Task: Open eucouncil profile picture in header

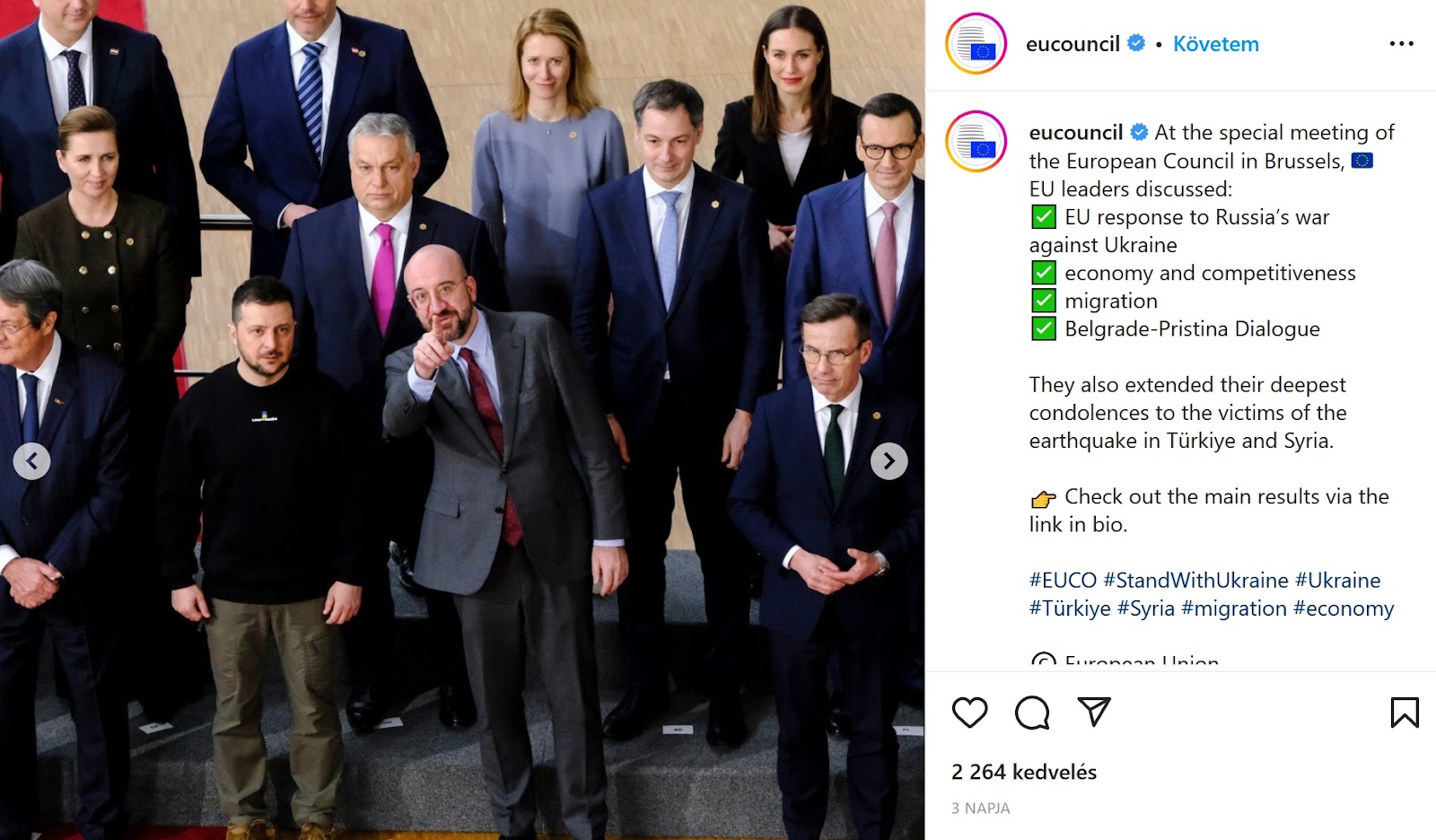Action: pyautogui.click(x=976, y=43)
